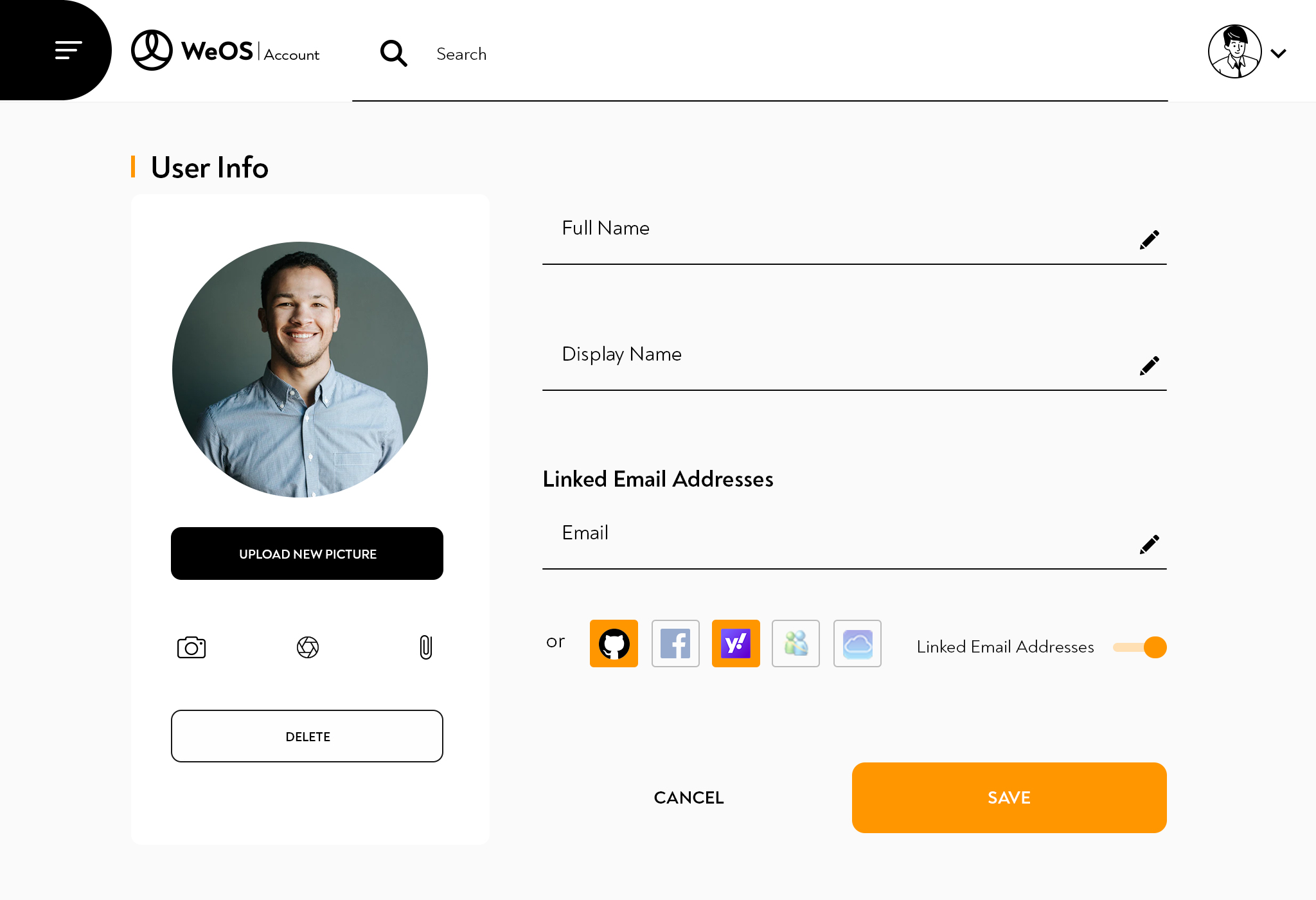This screenshot has height=900, width=1316.
Task: Choose the iCloud account icon
Action: tap(857, 643)
